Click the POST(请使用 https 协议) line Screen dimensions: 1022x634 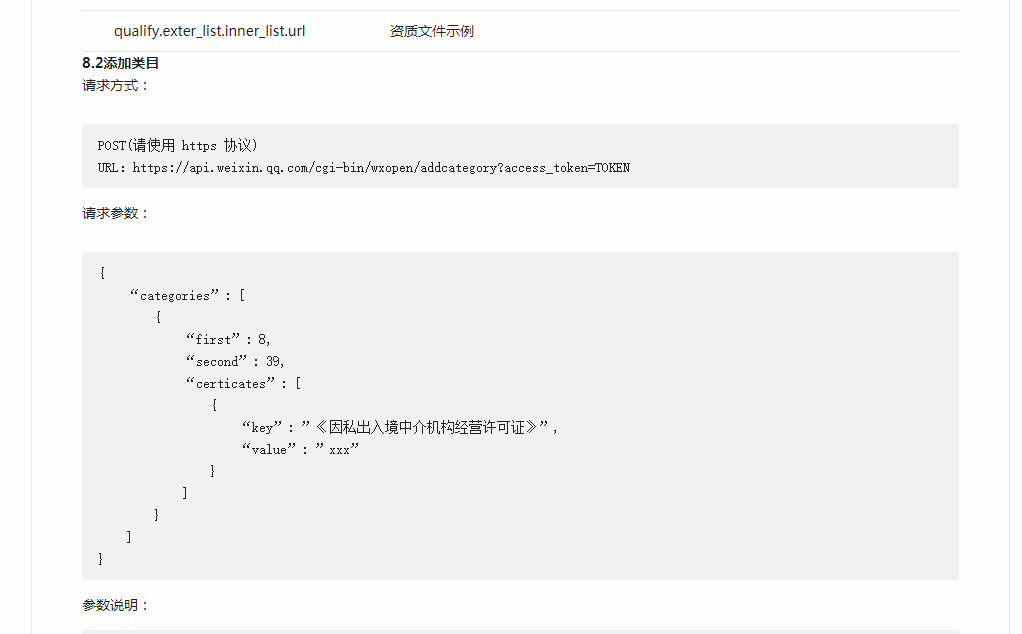178,146
